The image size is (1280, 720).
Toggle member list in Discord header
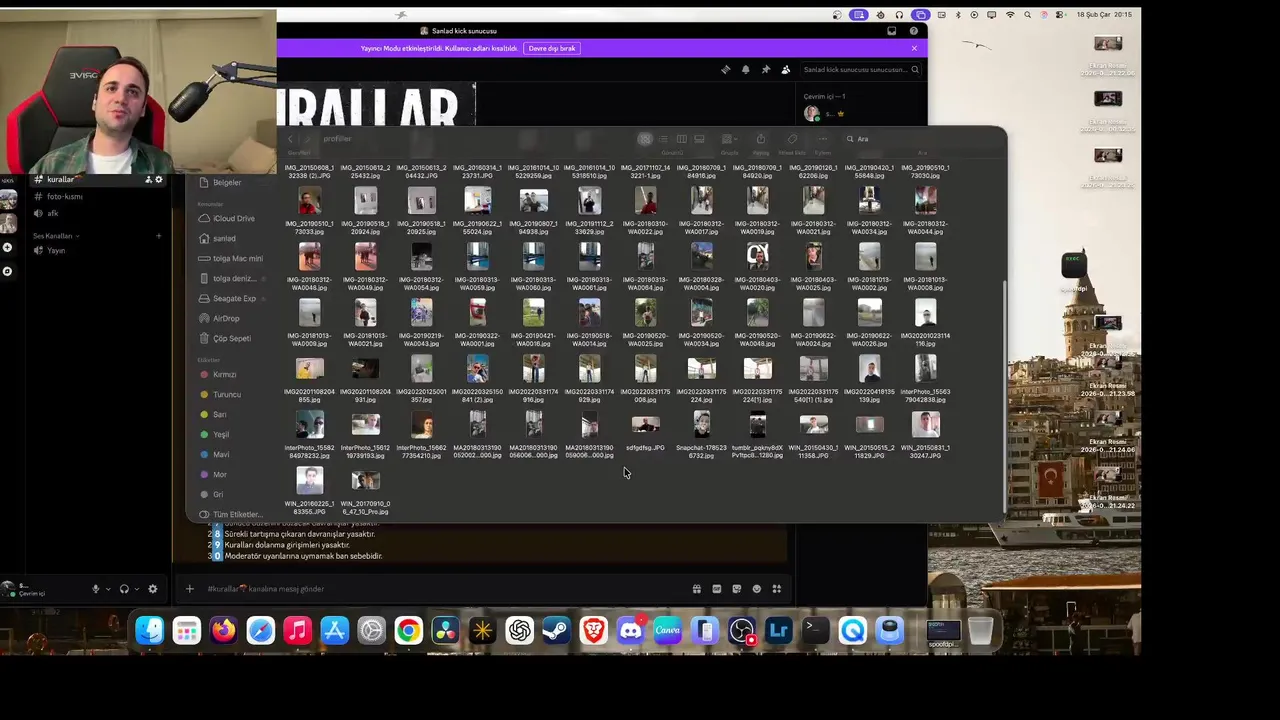coord(785,70)
